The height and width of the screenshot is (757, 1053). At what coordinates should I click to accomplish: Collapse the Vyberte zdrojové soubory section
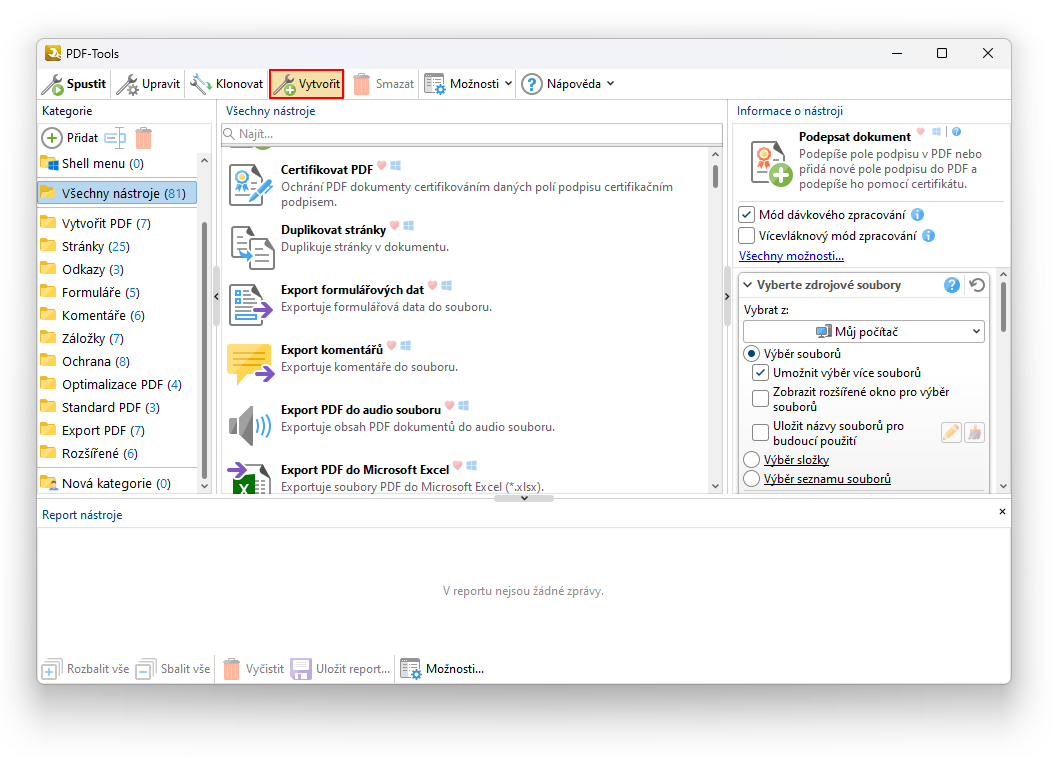[x=747, y=285]
